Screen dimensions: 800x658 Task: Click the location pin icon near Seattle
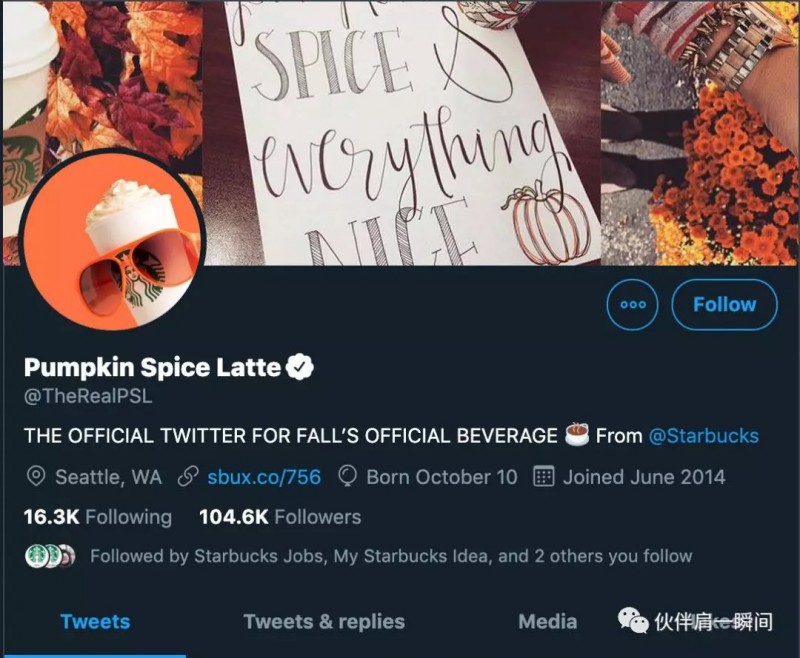[x=36, y=477]
